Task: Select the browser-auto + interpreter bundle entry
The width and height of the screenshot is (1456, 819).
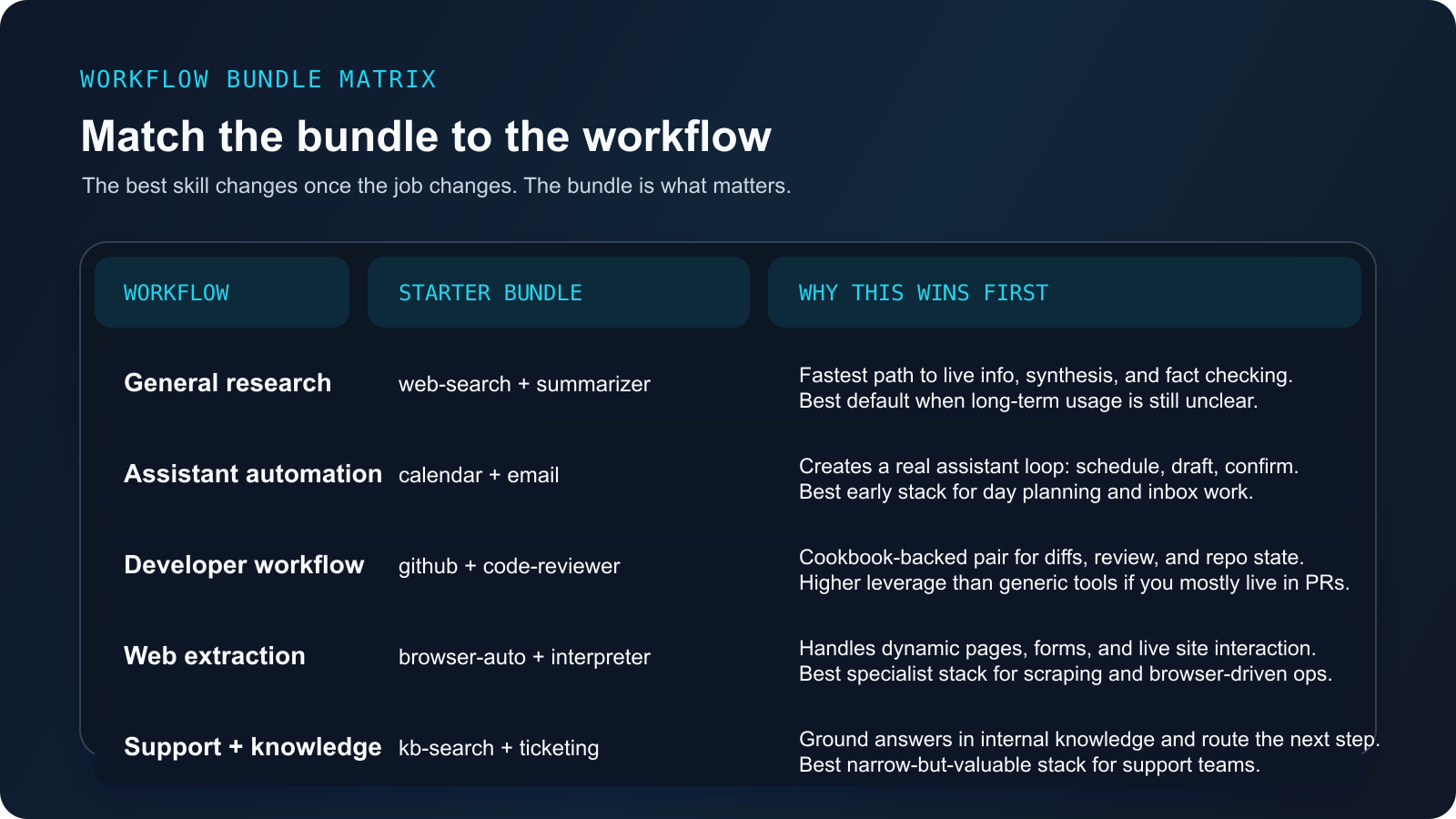Action: pyautogui.click(x=524, y=656)
